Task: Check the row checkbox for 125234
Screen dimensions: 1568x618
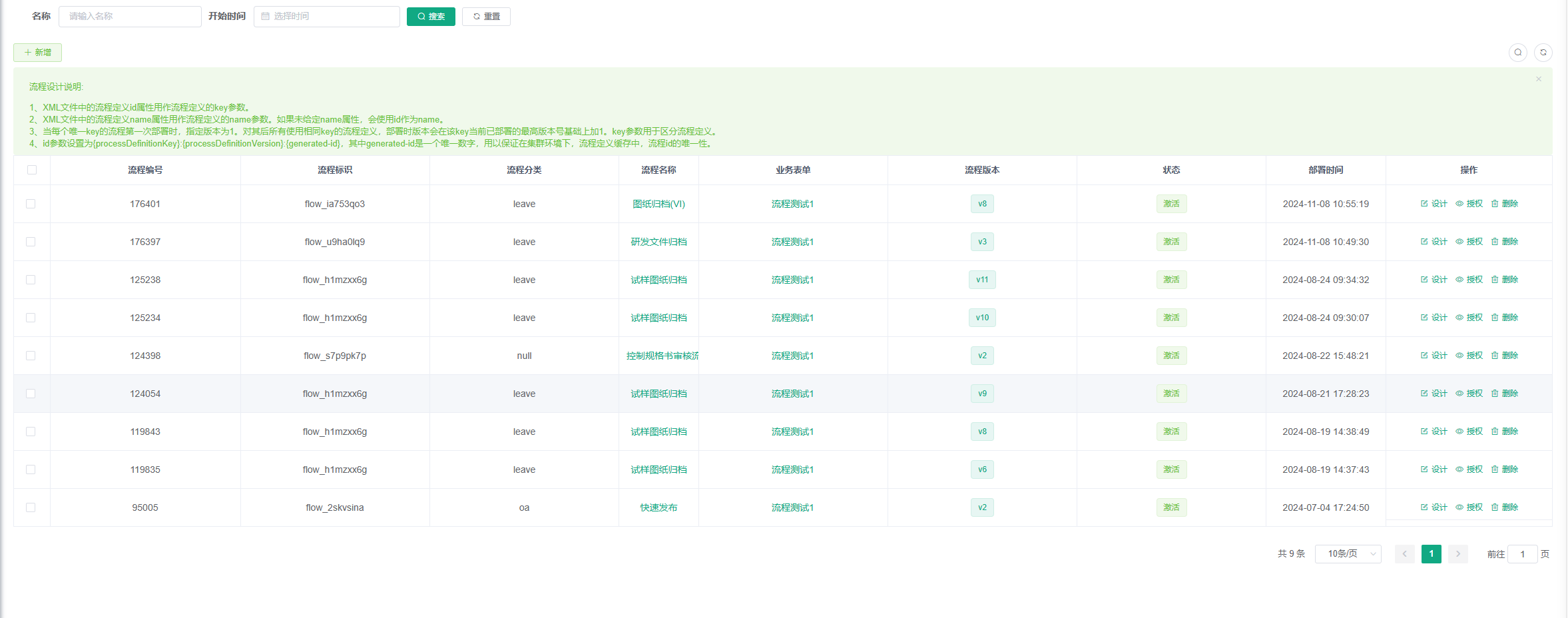Action: tap(31, 318)
